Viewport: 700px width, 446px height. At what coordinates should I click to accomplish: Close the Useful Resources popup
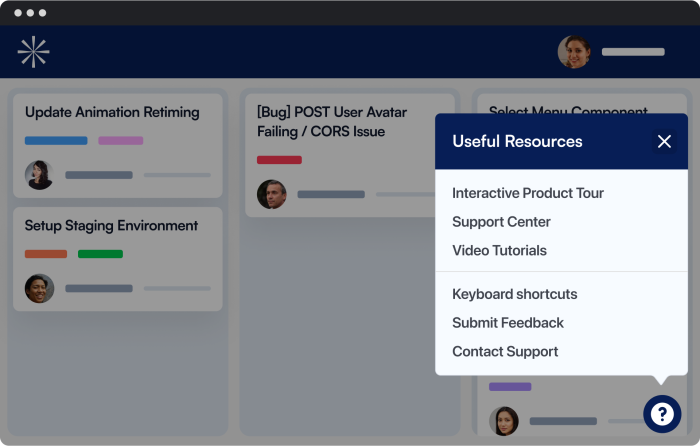pos(664,142)
